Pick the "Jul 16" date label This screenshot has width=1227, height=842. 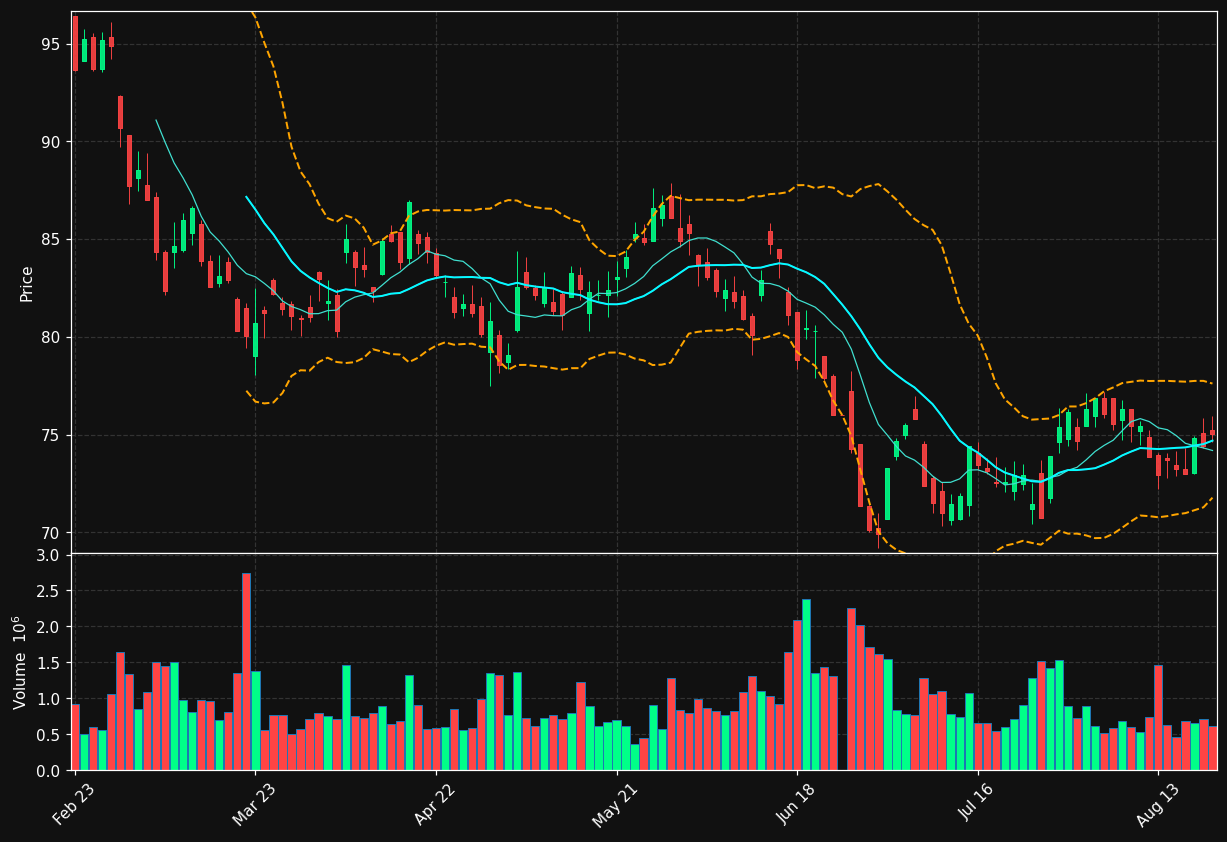point(977,803)
